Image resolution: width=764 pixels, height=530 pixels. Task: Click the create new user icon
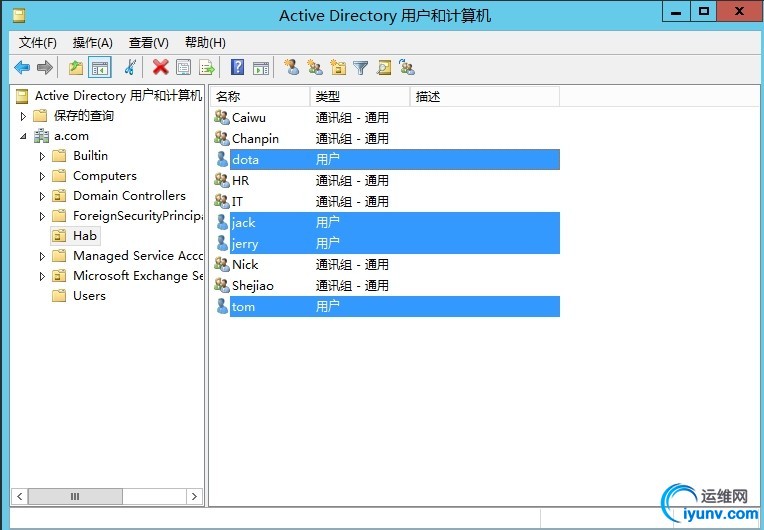[292, 68]
